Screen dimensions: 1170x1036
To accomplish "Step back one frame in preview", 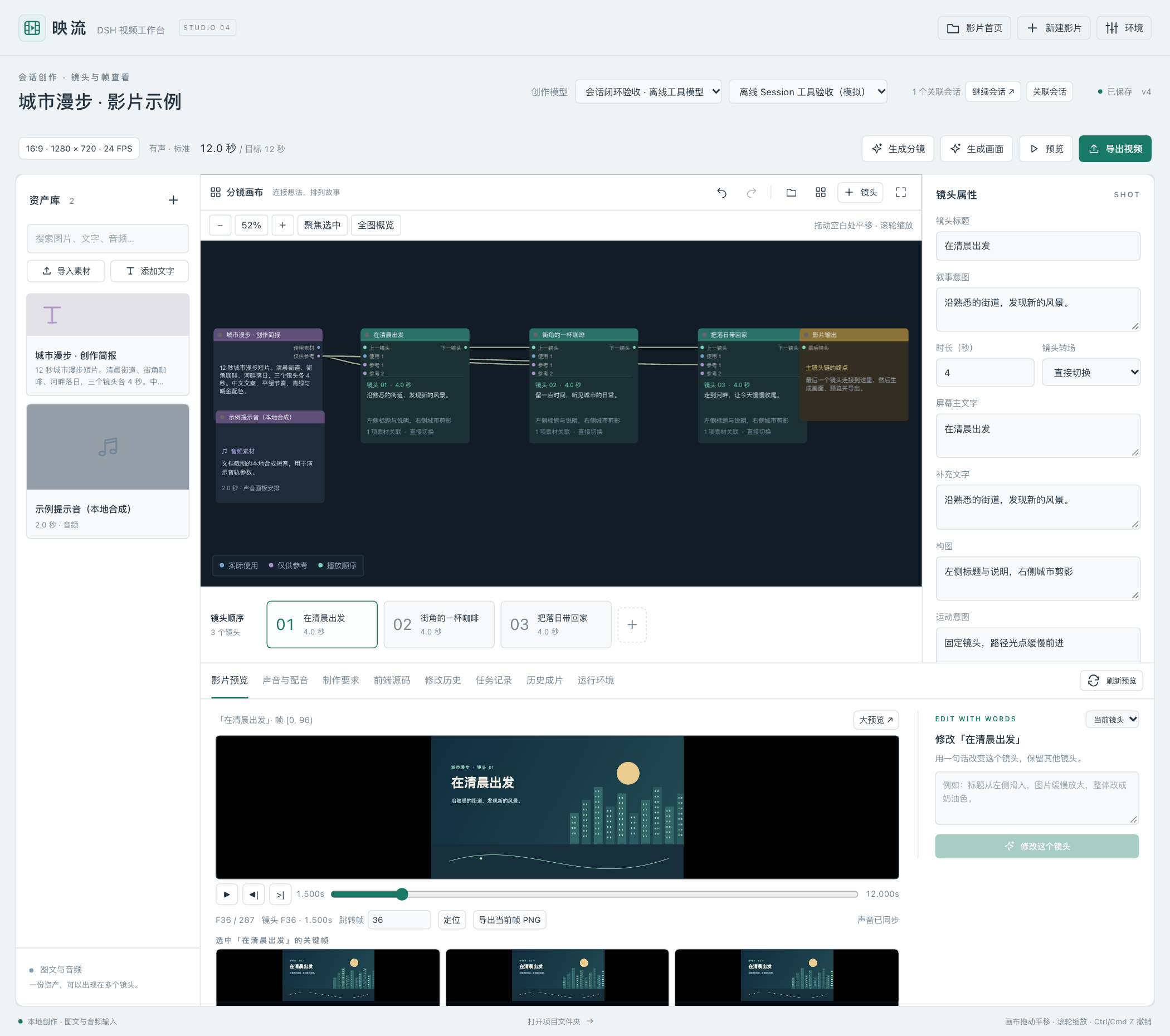I will [x=253, y=894].
